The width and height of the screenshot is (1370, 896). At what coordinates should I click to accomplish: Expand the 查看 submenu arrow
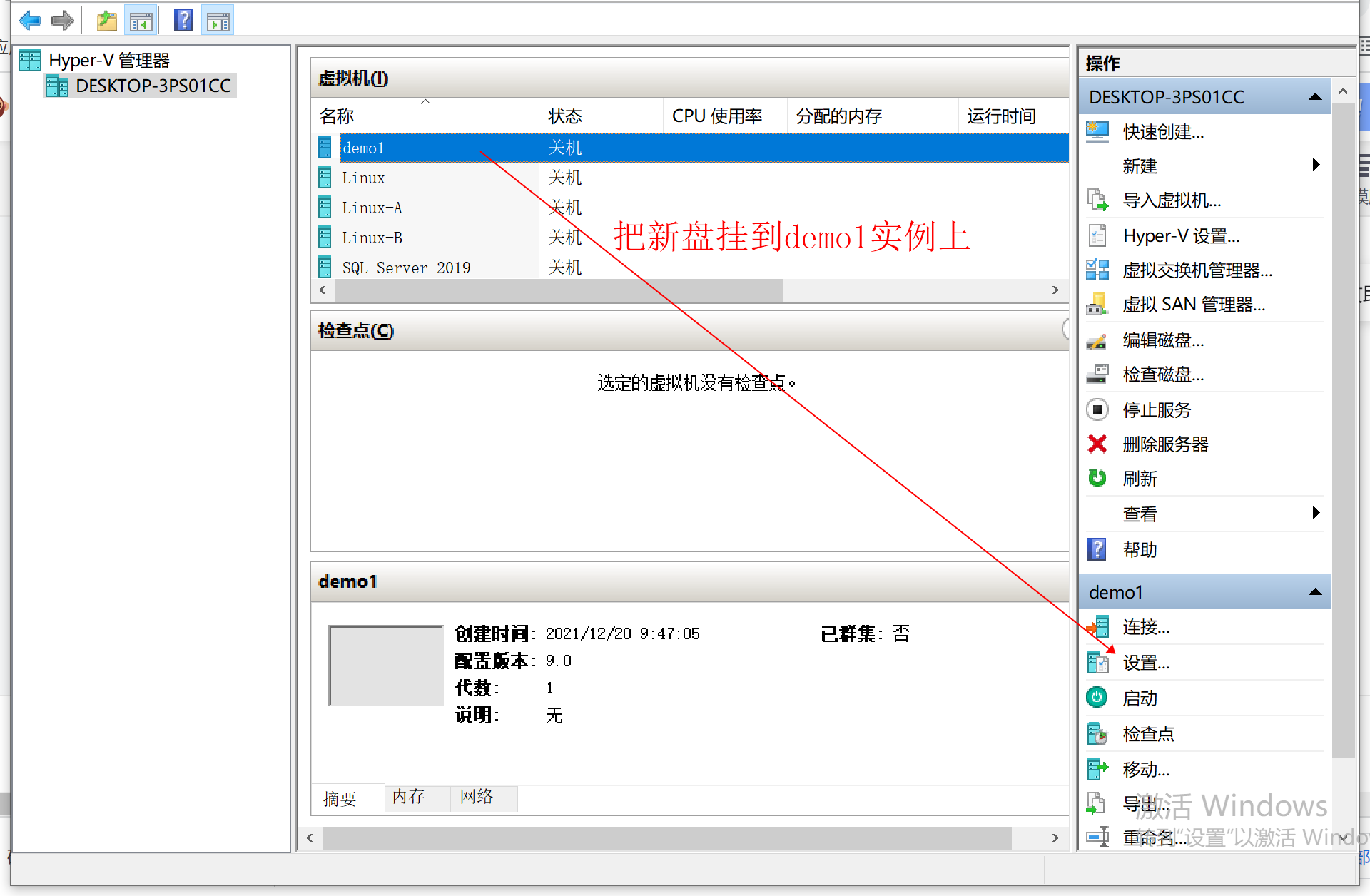pyautogui.click(x=1316, y=513)
